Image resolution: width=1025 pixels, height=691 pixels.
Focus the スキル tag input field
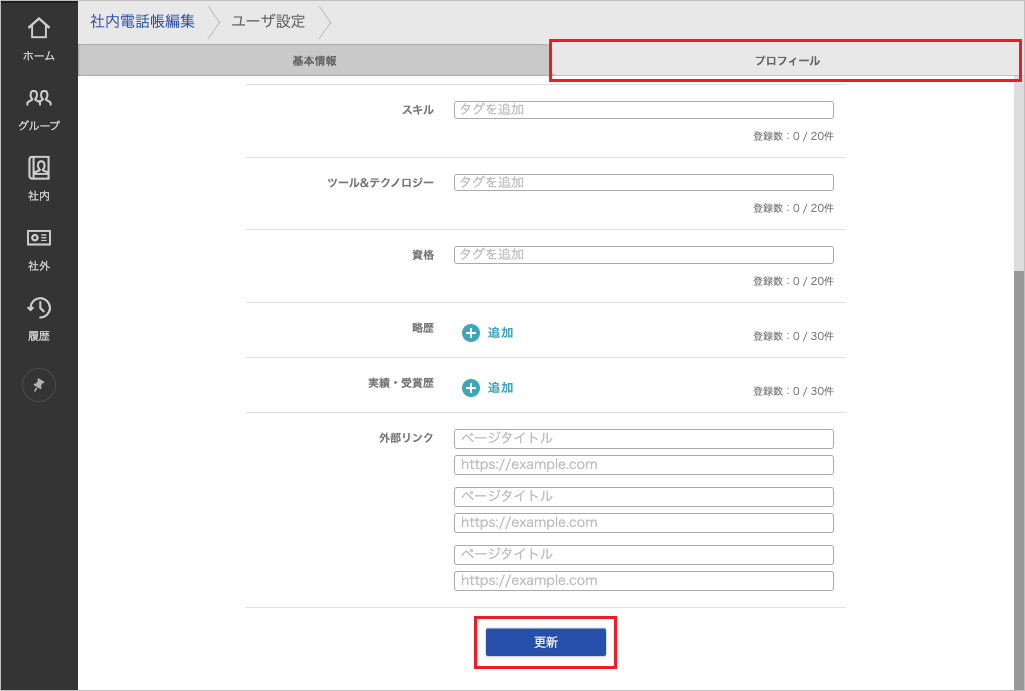click(x=643, y=110)
